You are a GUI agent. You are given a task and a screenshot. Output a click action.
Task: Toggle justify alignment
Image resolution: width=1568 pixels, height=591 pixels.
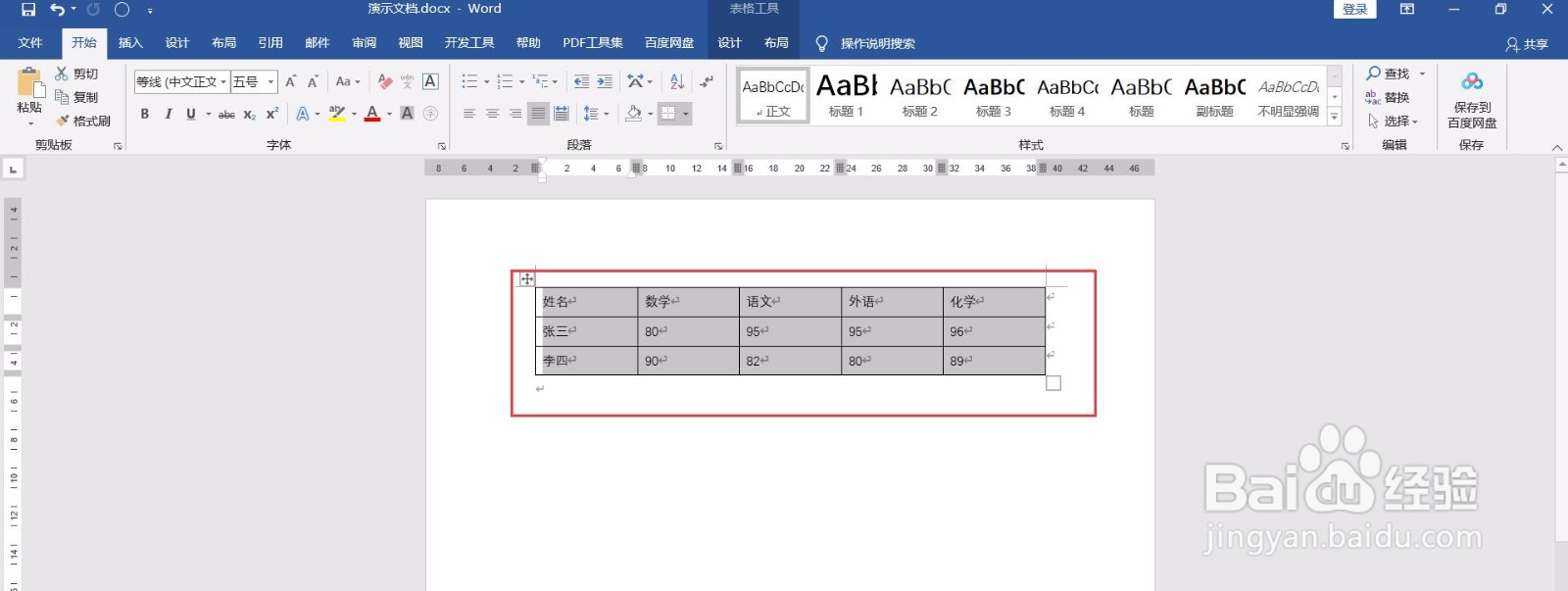(538, 114)
